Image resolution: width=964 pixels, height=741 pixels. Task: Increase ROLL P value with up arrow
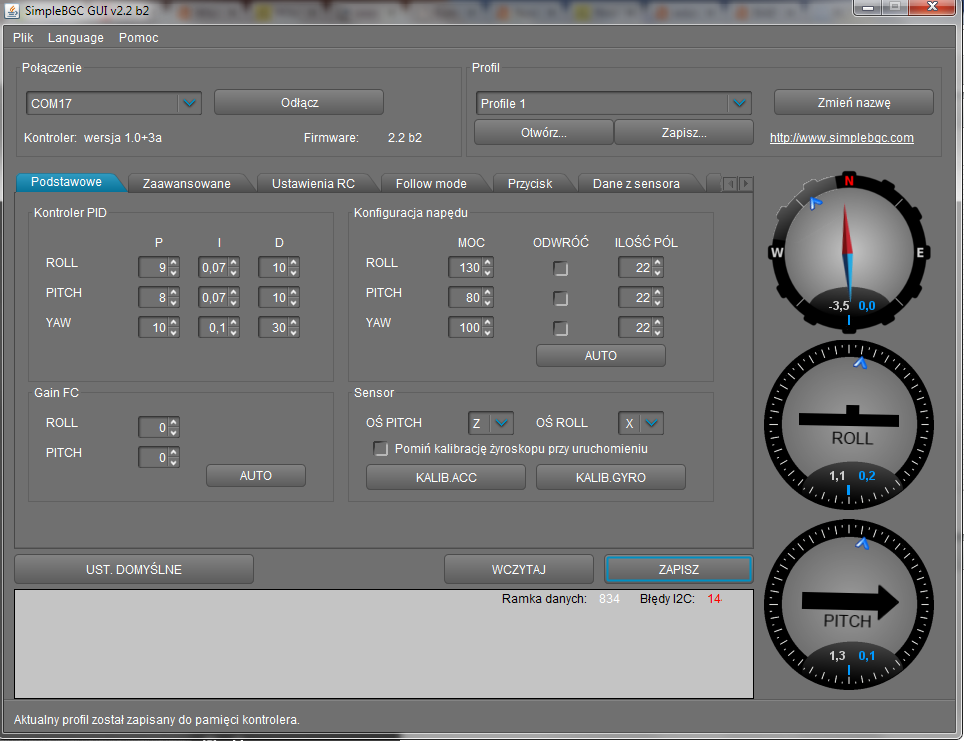[x=174, y=263]
